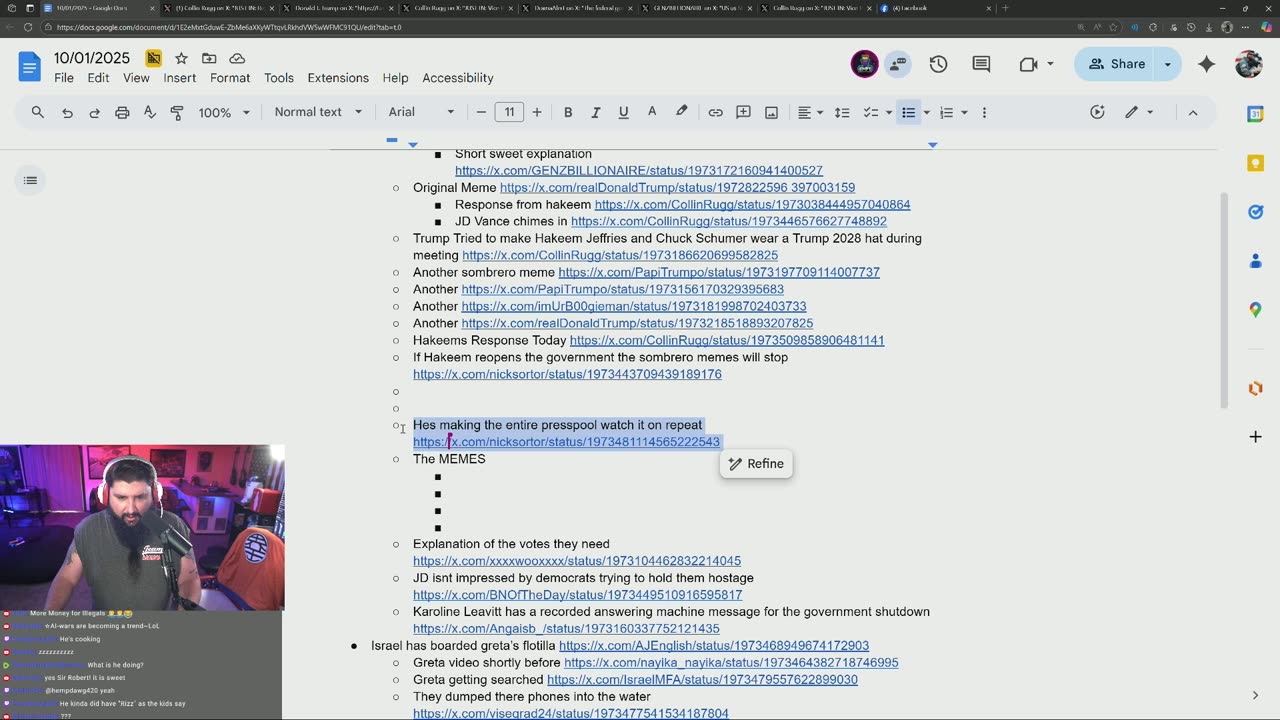Open the Accessibility menu

point(458,78)
